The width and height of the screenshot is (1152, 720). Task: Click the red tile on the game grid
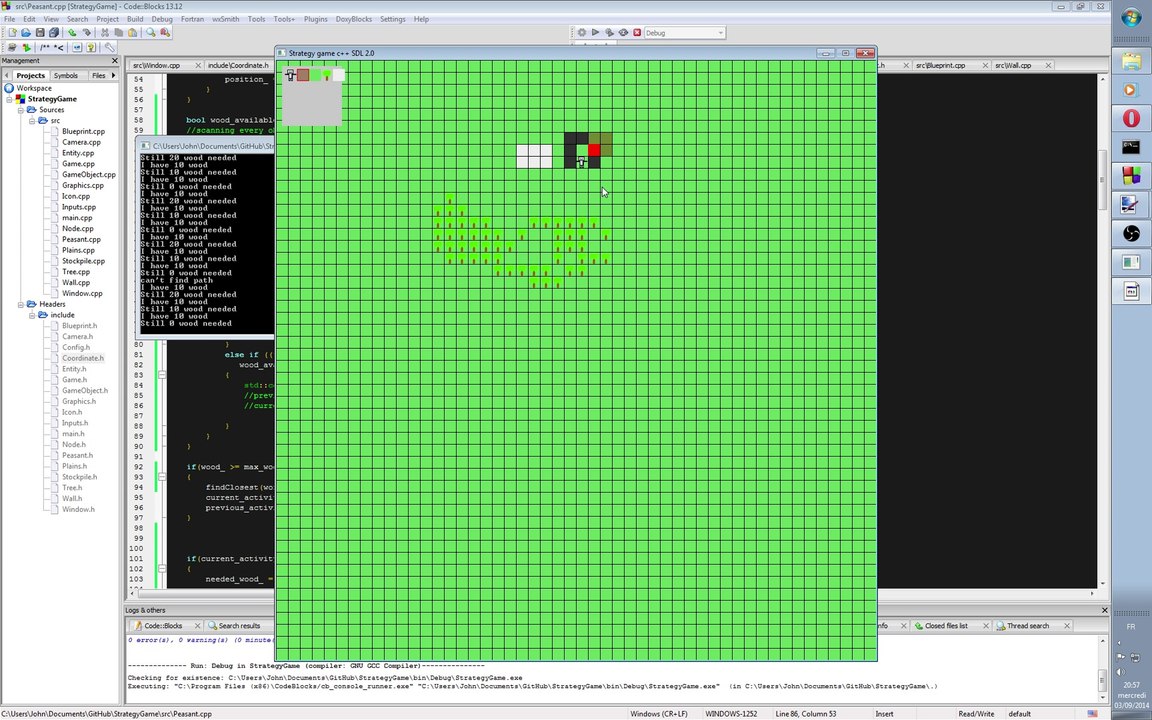pos(594,150)
